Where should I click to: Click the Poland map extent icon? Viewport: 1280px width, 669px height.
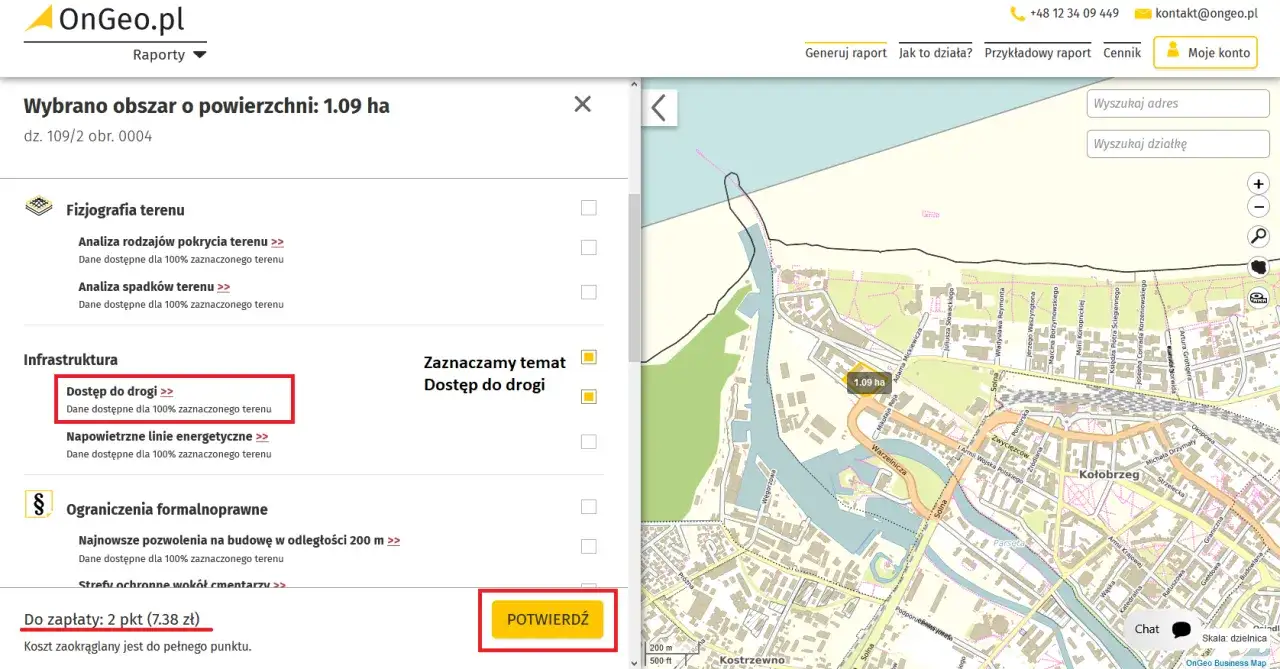pyautogui.click(x=1258, y=266)
